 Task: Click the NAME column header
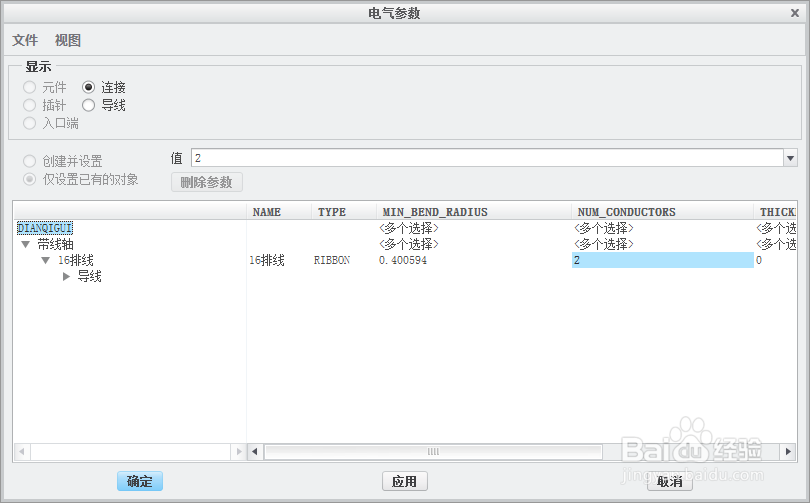pos(279,212)
